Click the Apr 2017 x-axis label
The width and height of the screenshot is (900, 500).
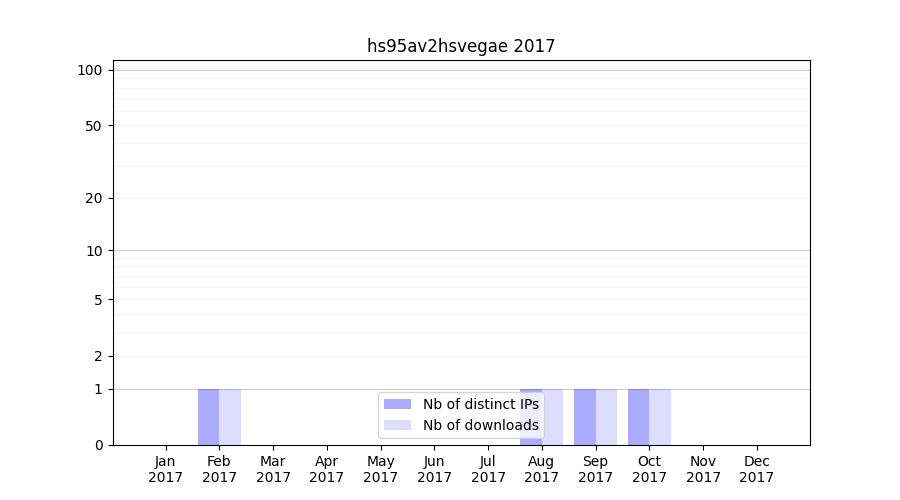pos(327,469)
